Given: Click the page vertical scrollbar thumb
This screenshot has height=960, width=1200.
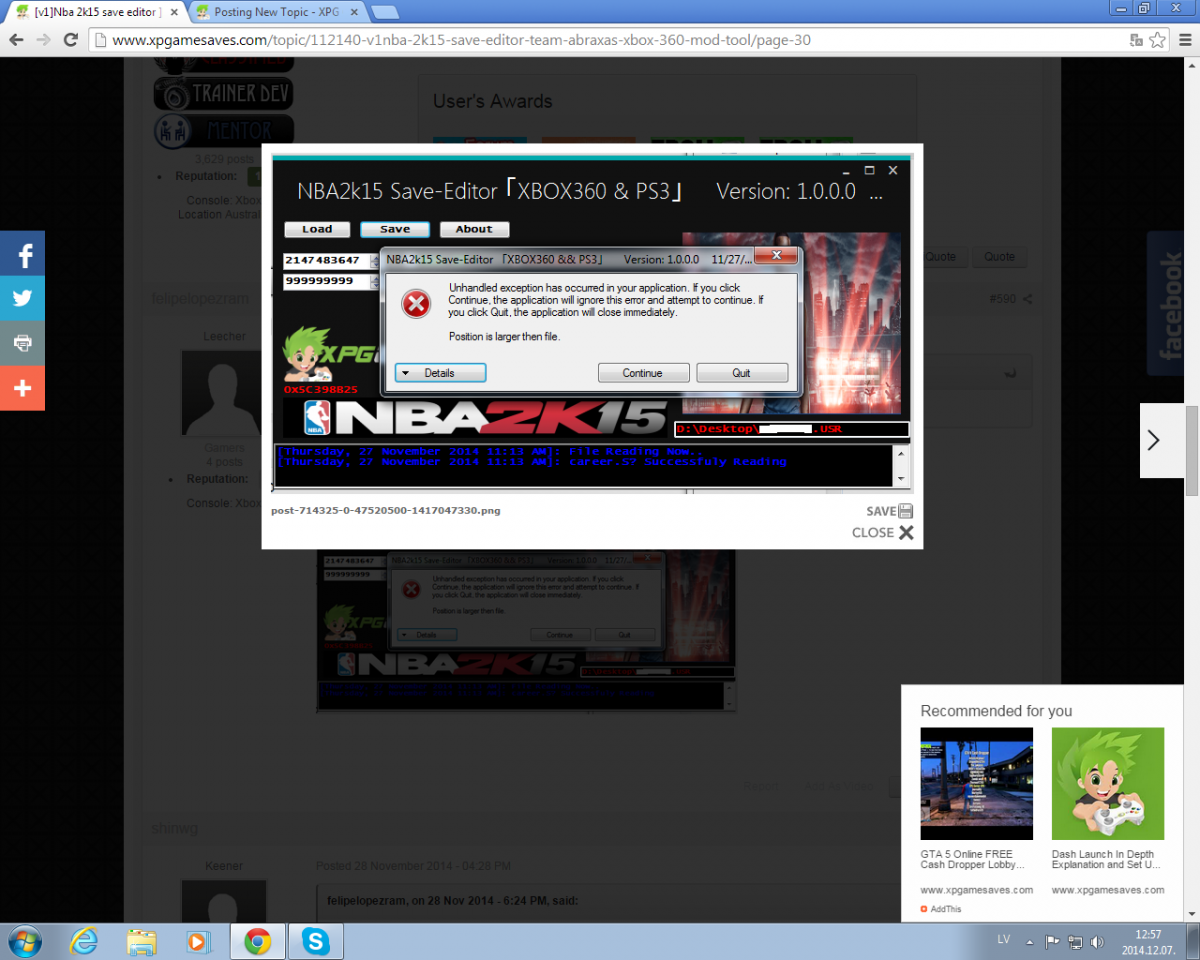Looking at the screenshot, I should (x=1191, y=450).
